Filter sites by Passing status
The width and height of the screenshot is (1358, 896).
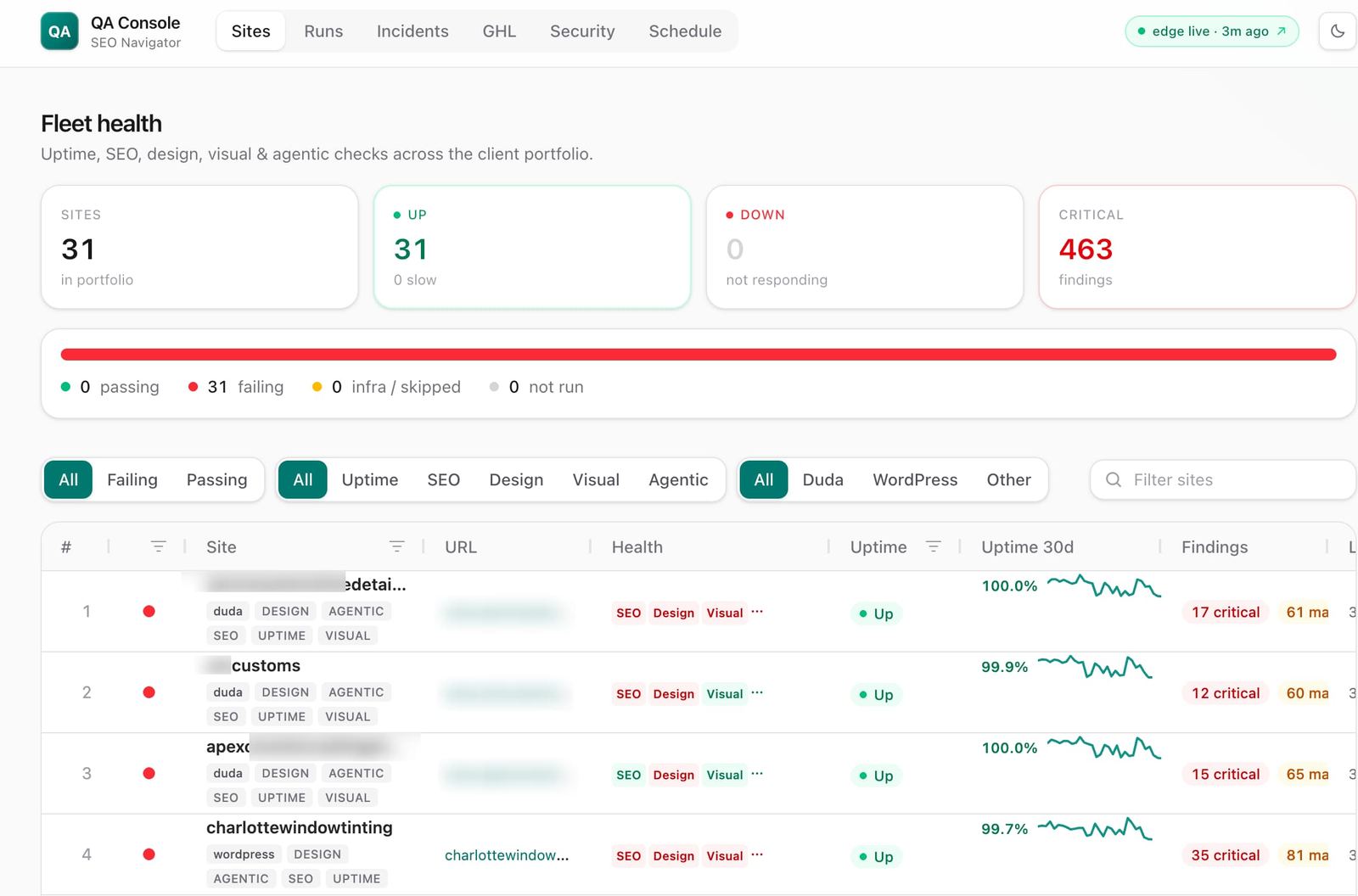tap(216, 480)
